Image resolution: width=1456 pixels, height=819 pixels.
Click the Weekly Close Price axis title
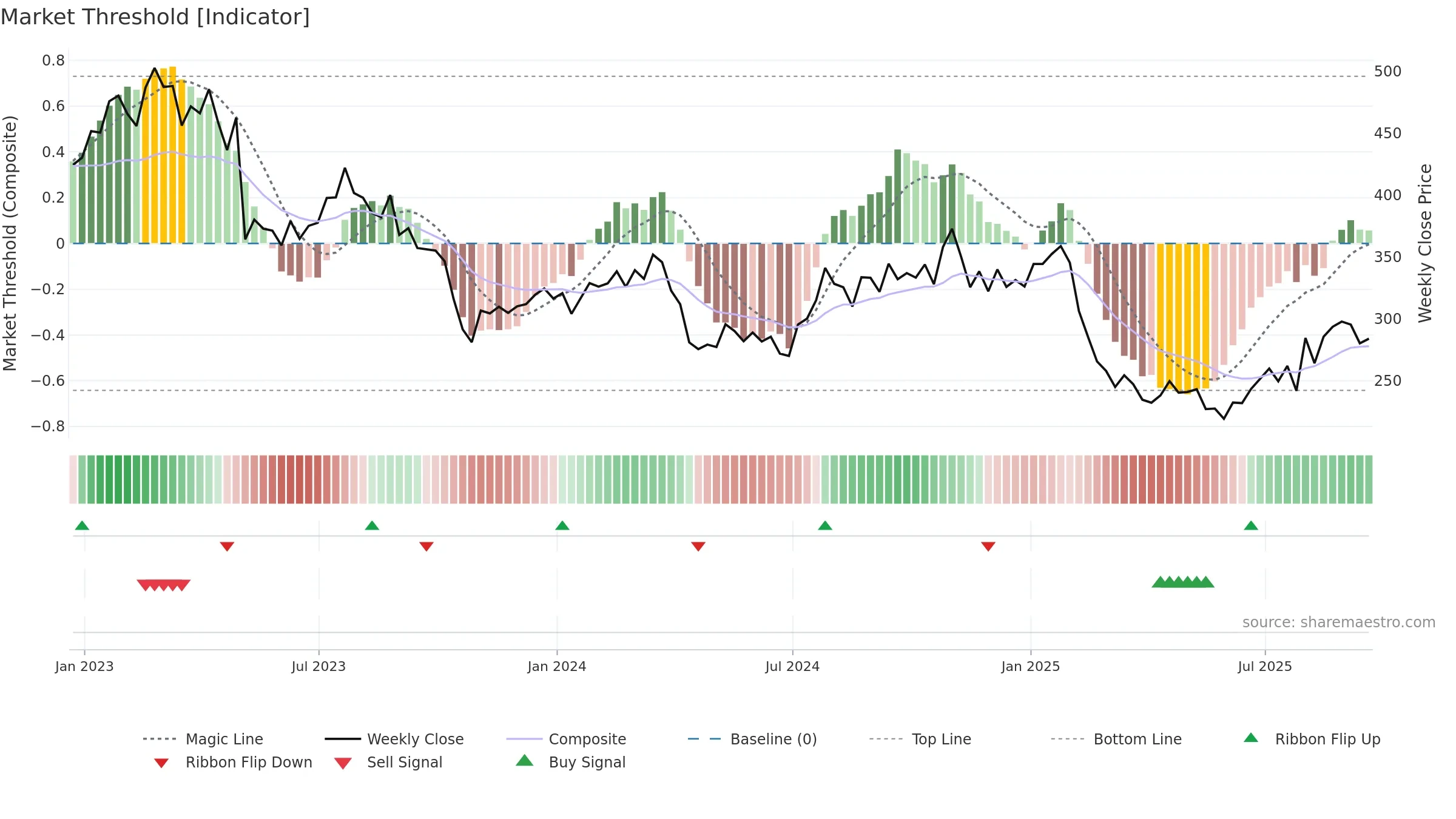(1425, 243)
